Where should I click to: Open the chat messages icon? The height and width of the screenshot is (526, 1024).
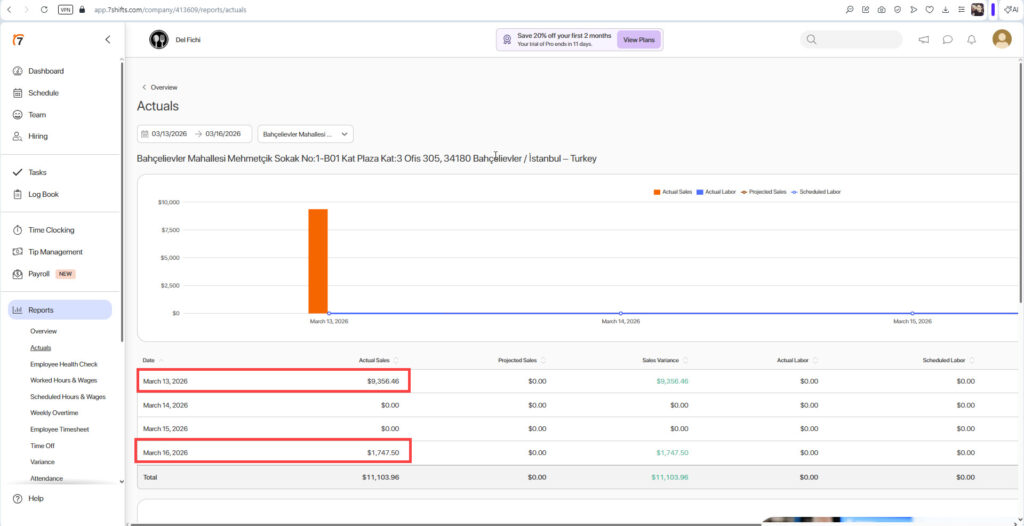click(947, 39)
